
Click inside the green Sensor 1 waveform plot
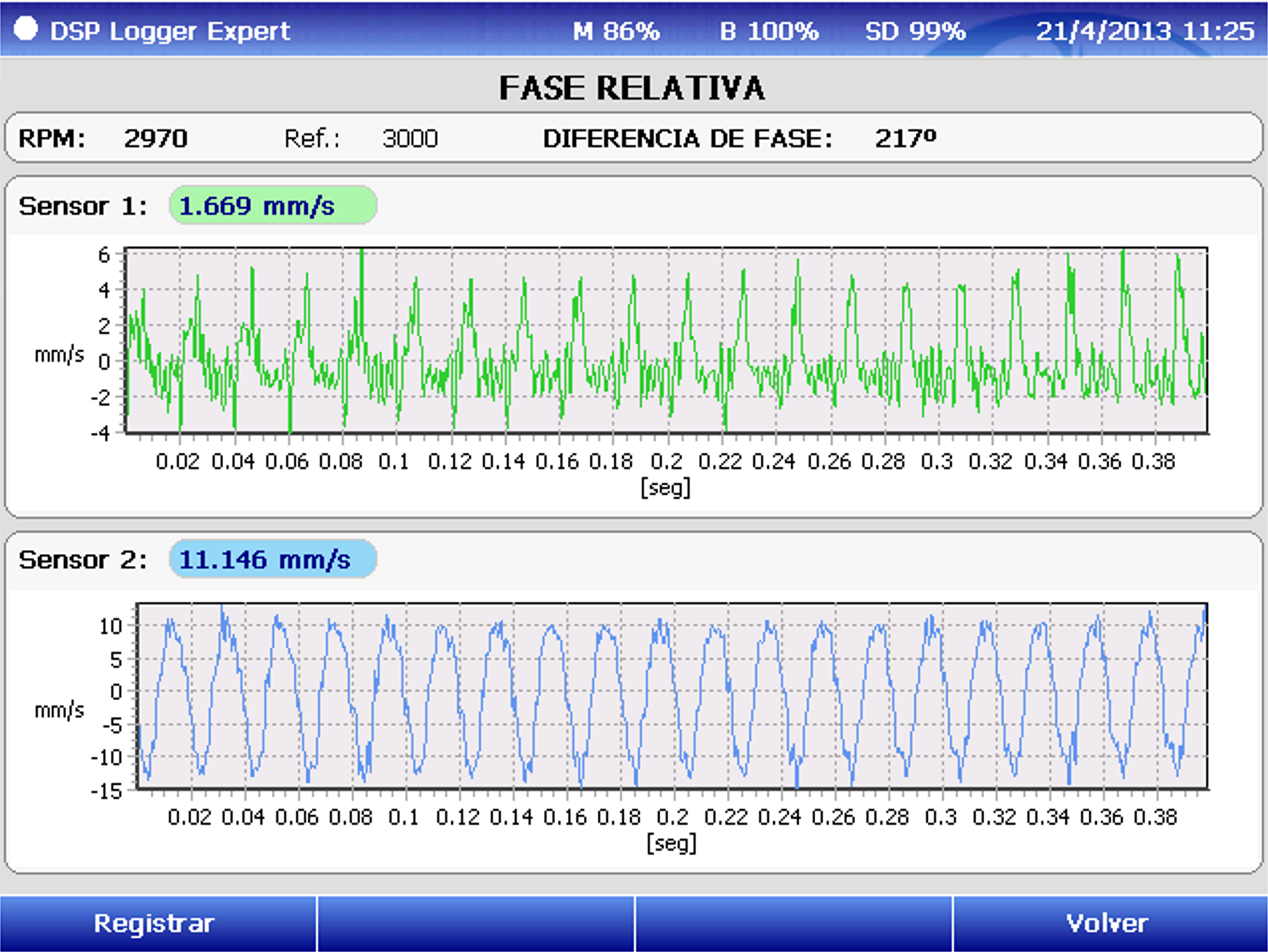click(x=666, y=341)
